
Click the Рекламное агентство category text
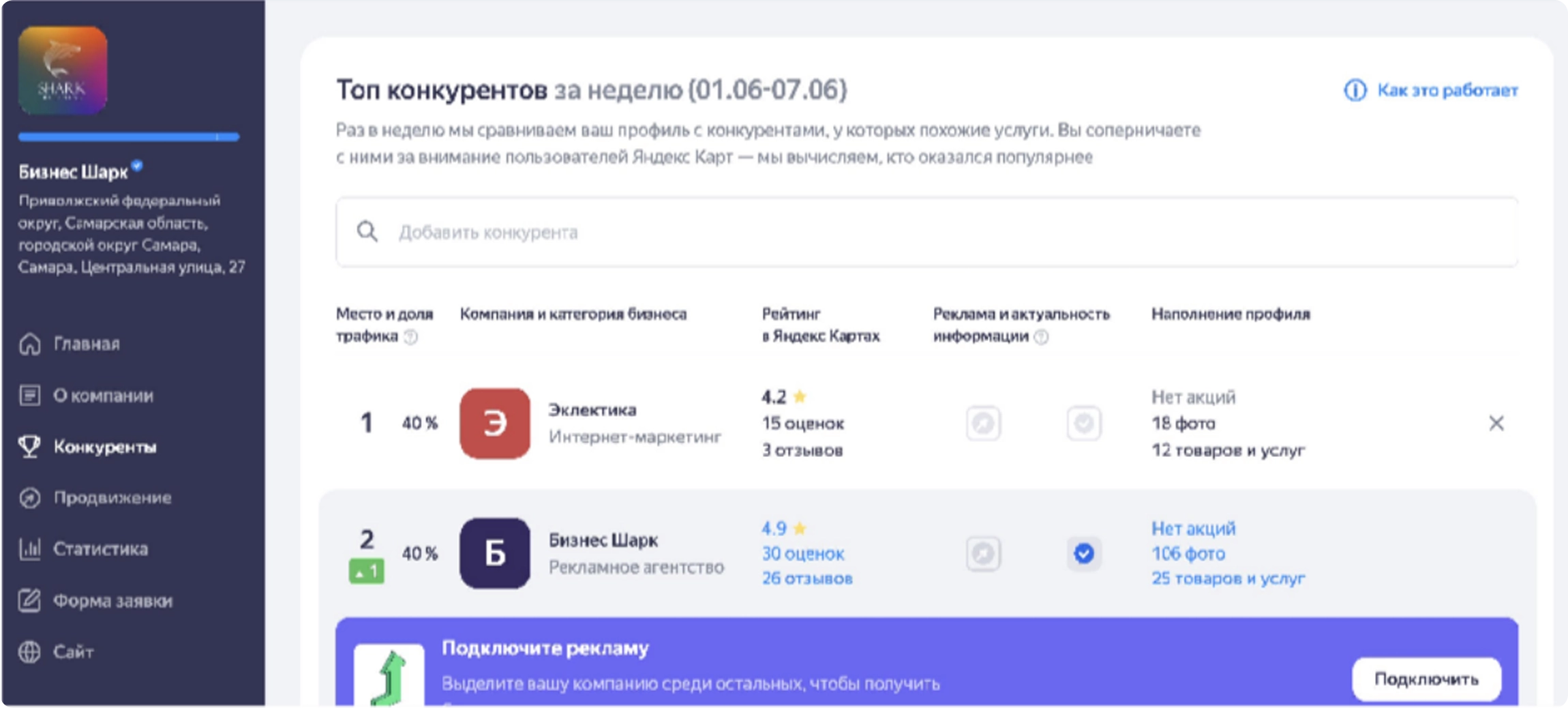636,567
